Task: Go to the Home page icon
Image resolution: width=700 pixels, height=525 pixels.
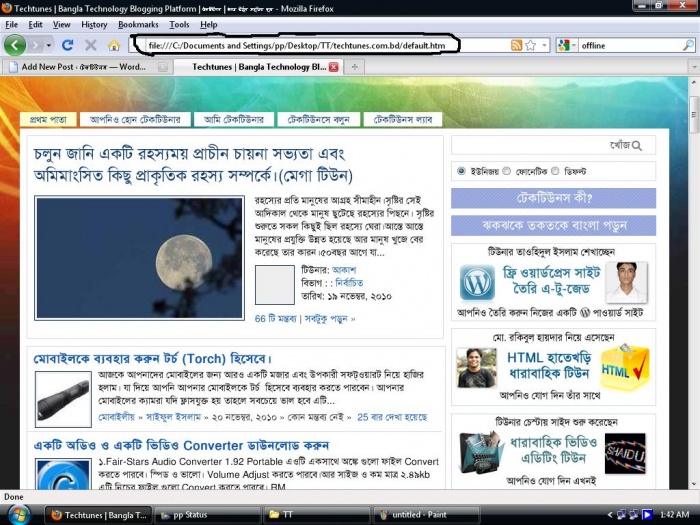Action: (114, 45)
